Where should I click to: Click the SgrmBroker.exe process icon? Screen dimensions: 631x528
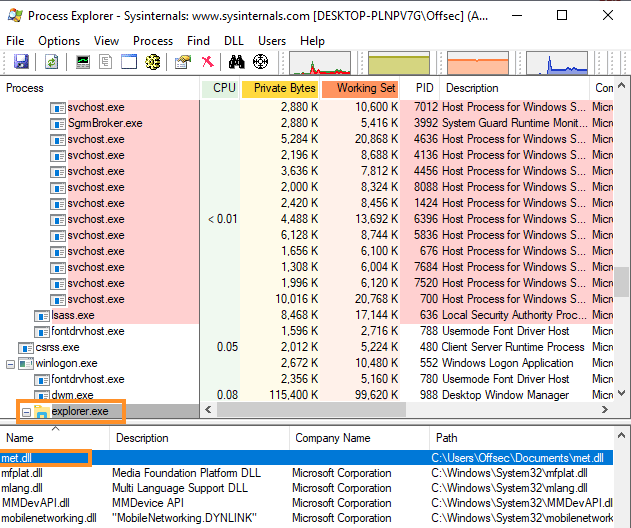coord(58,124)
